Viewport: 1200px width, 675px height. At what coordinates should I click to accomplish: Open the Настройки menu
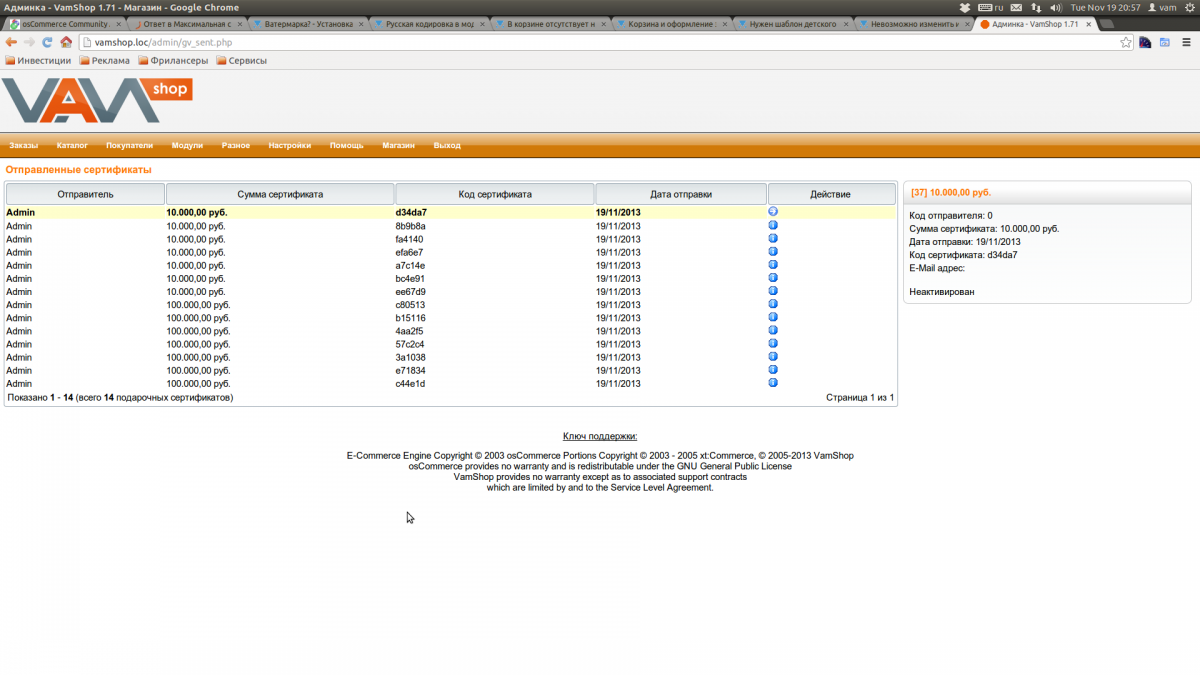point(289,146)
